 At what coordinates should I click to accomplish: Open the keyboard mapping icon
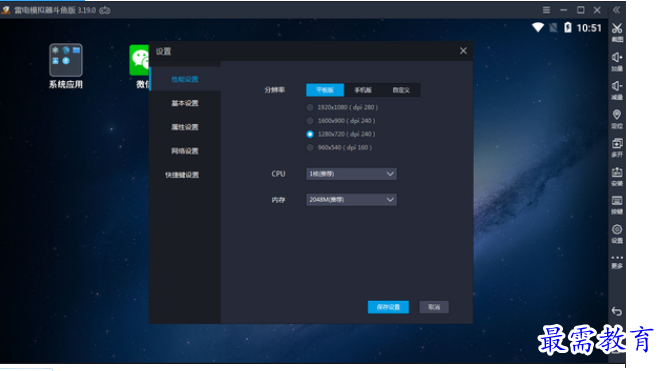point(617,200)
